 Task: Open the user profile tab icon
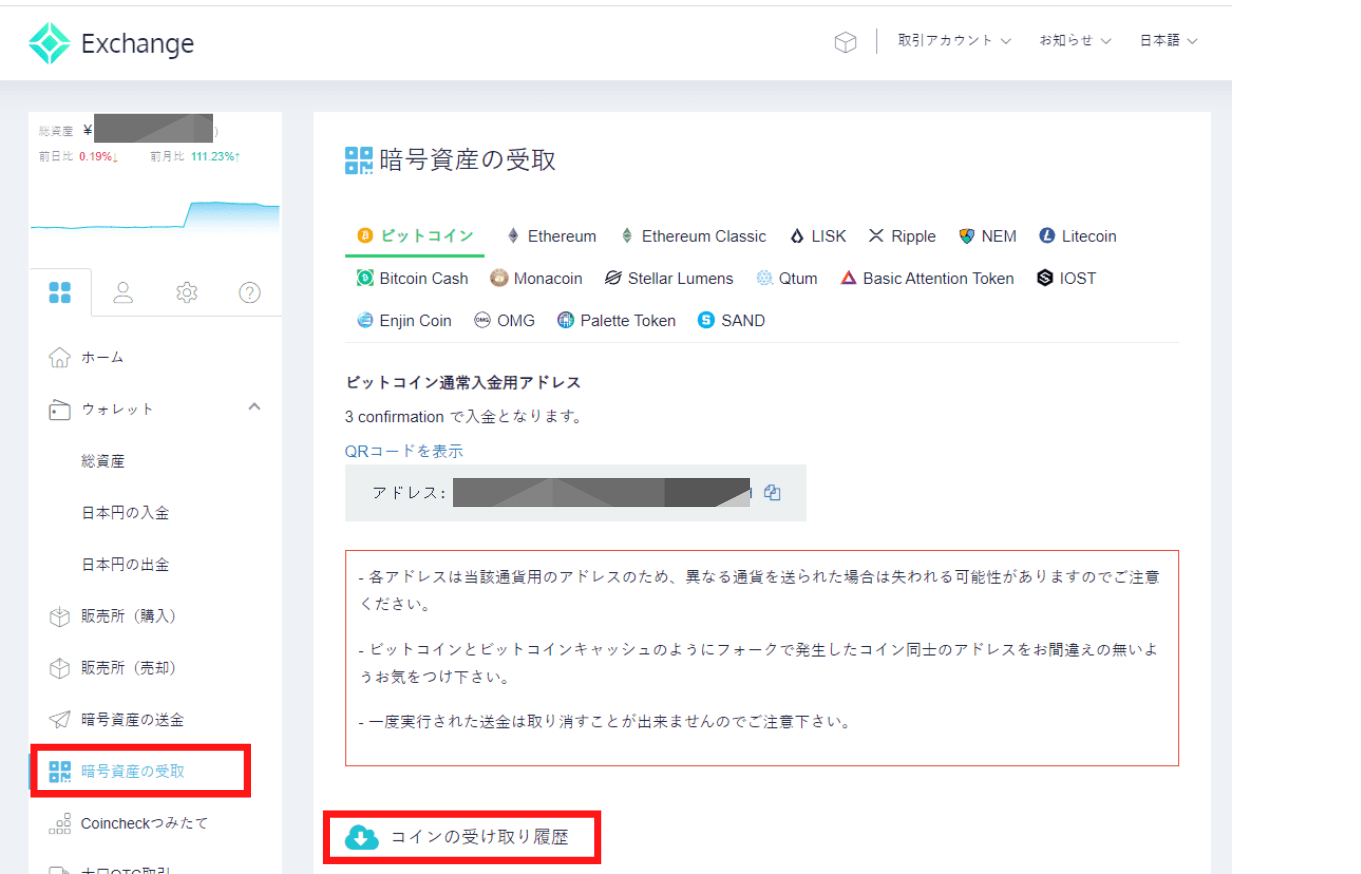[123, 292]
